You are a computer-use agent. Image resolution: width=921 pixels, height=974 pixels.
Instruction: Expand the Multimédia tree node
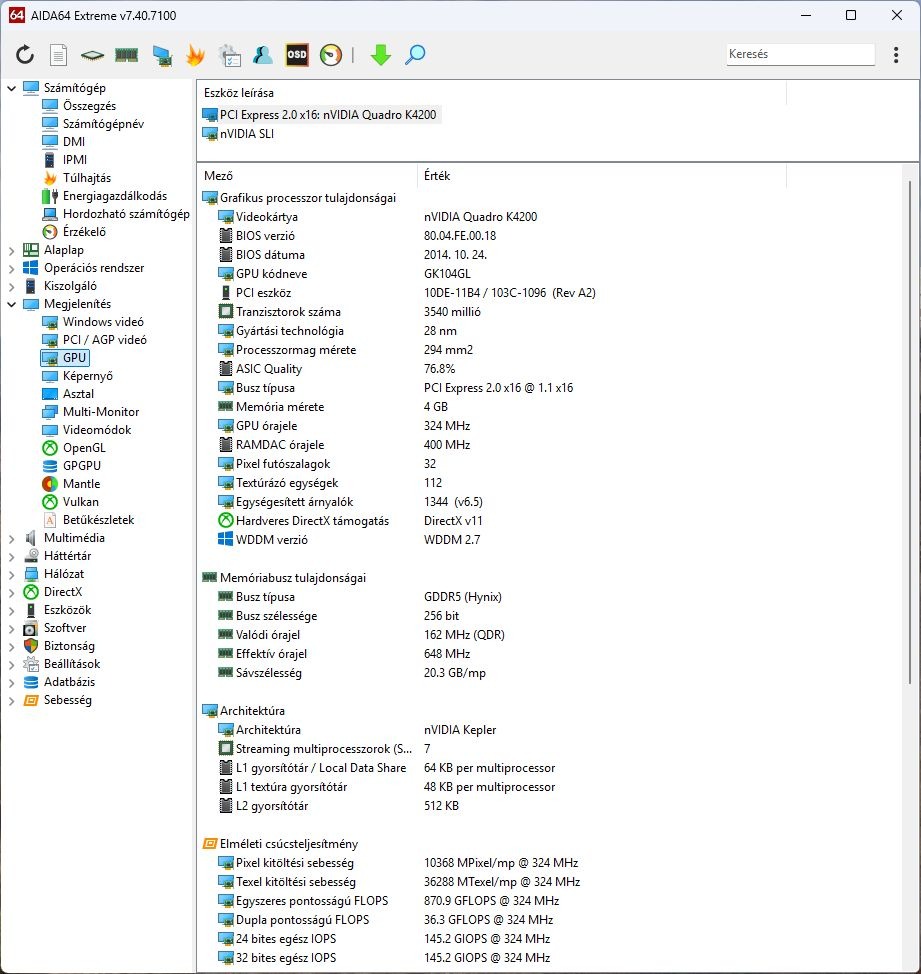click(x=11, y=539)
